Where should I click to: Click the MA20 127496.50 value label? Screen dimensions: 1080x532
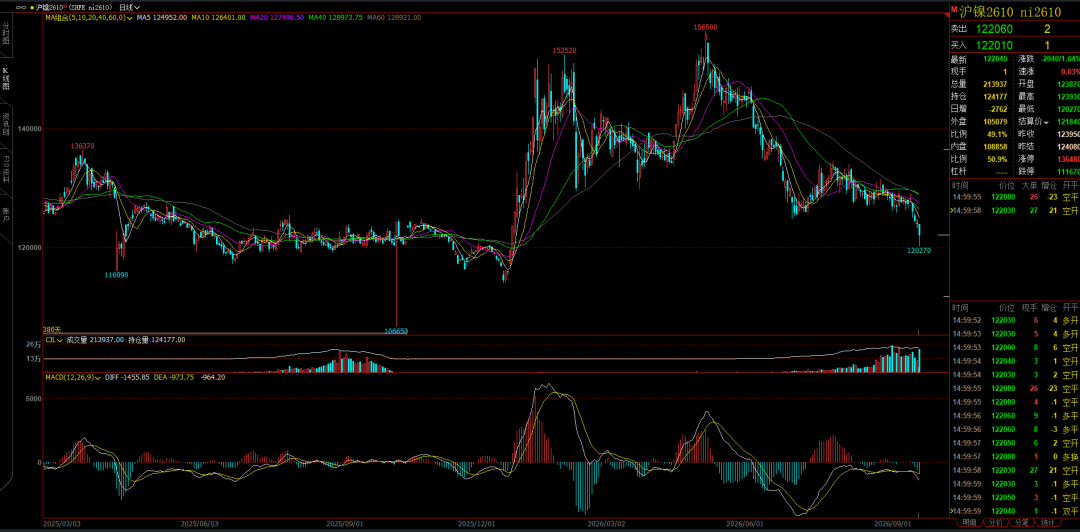pyautogui.click(x=277, y=17)
